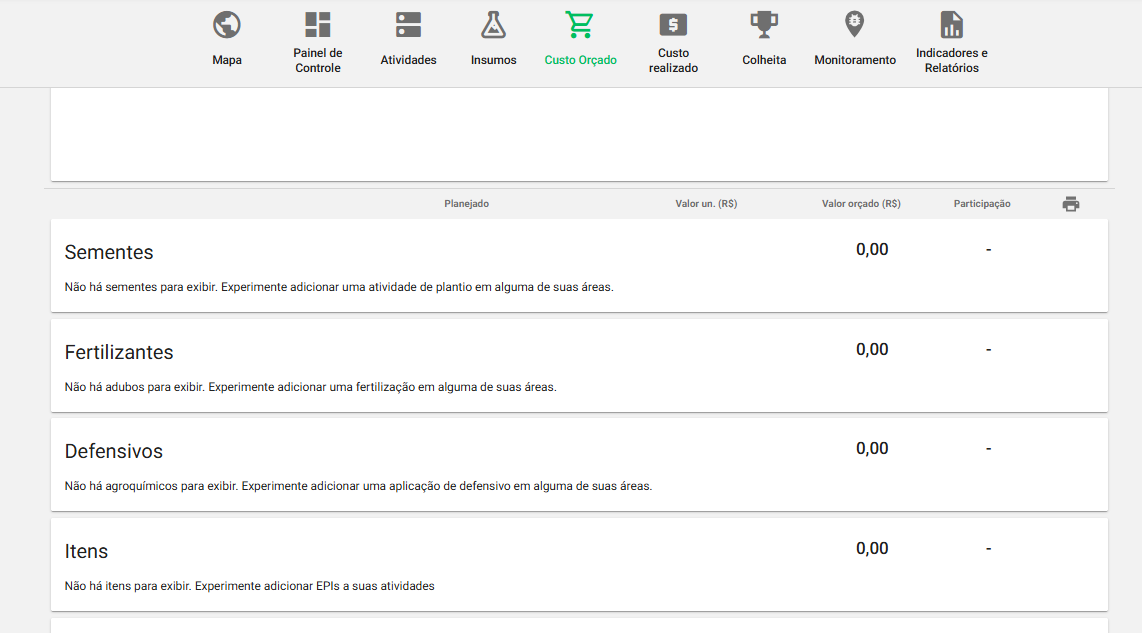Select the Valor orçado (R$) column header
Image resolution: width=1142 pixels, height=633 pixels.
861,204
